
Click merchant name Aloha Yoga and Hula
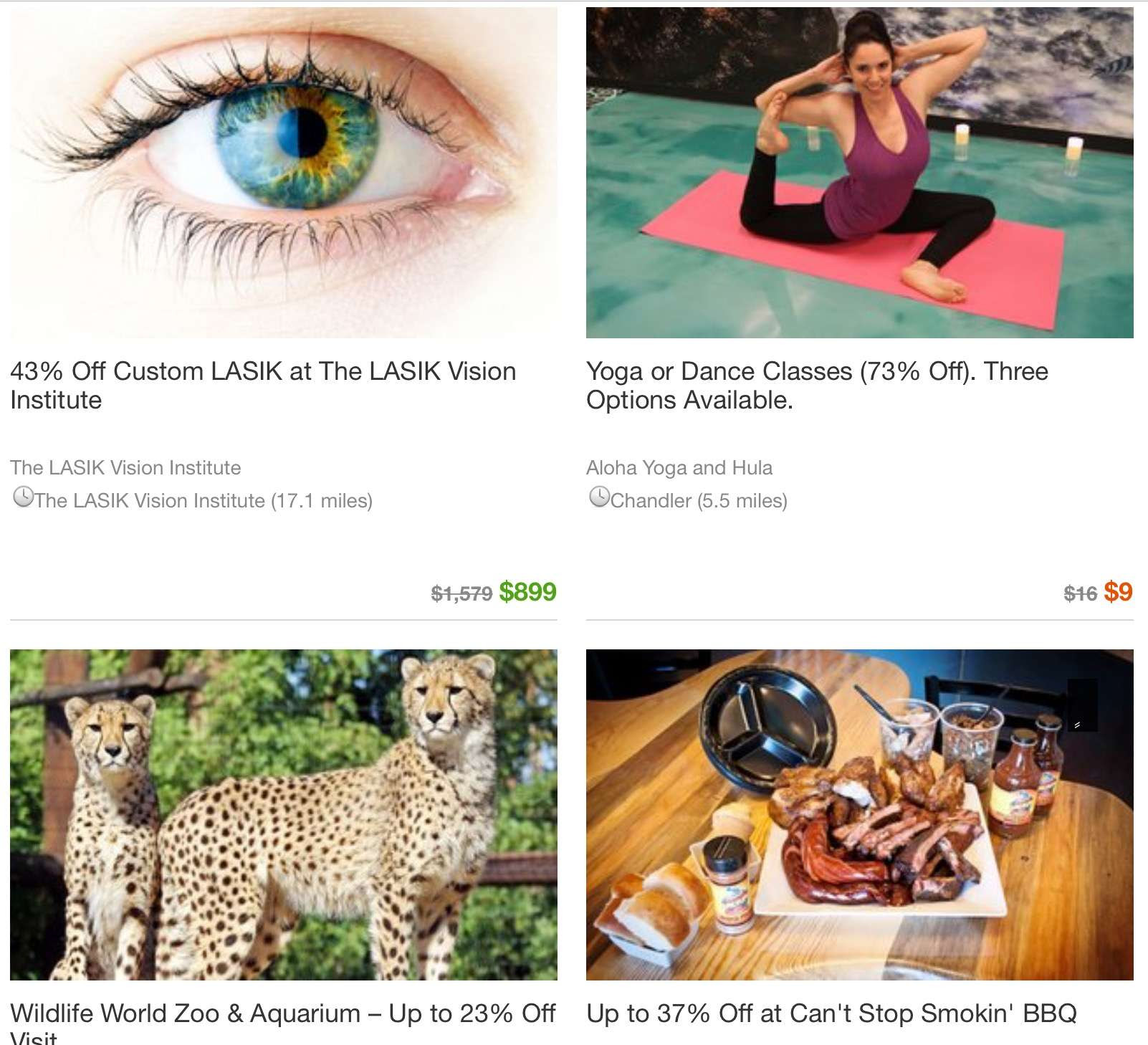(679, 468)
